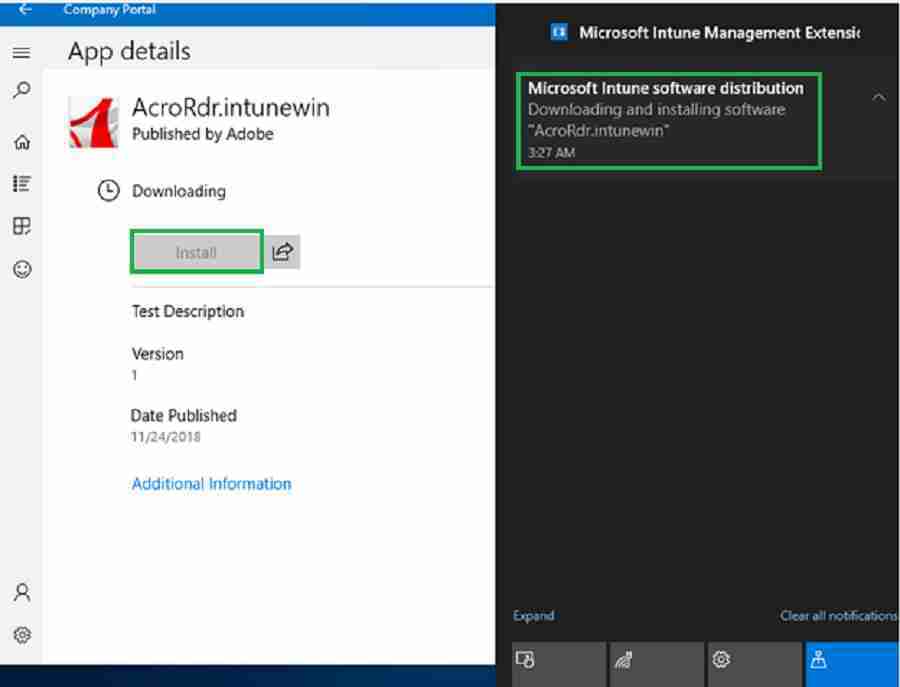The height and width of the screenshot is (687, 900).
Task: Toggle the tablet mode quick action tile
Action: pyautogui.click(x=559, y=665)
